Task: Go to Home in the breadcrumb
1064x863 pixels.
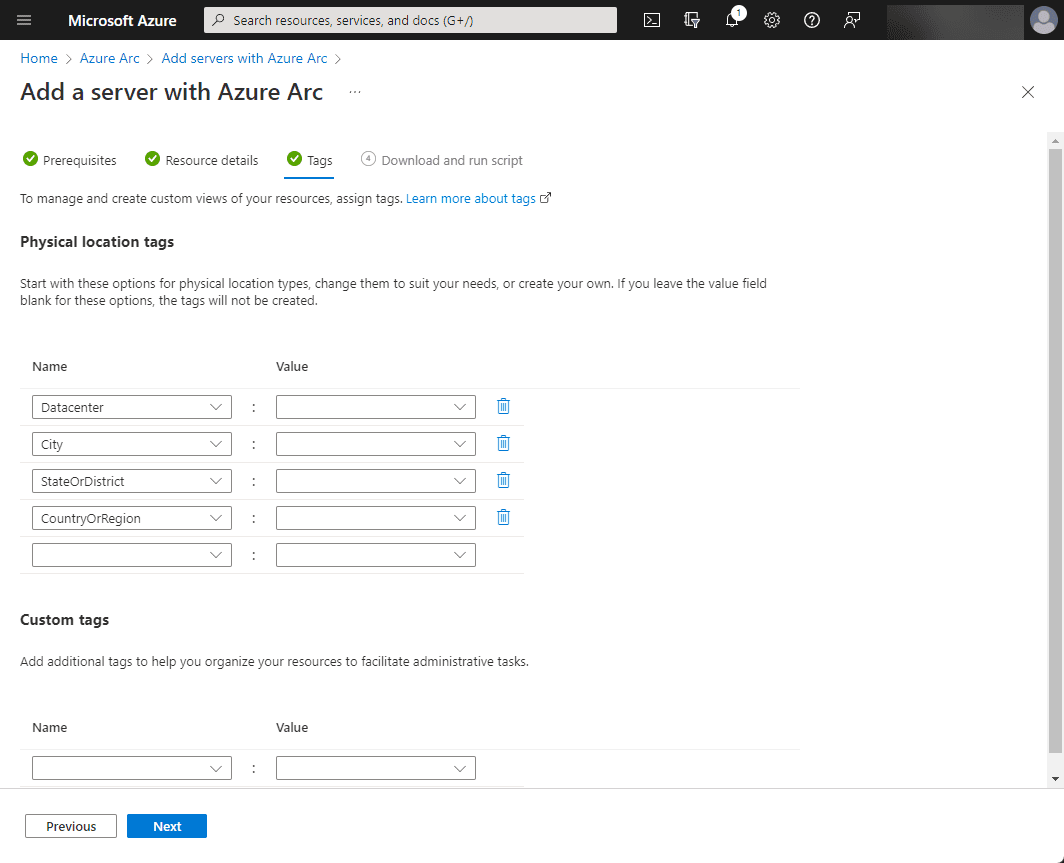Action: coord(39,58)
